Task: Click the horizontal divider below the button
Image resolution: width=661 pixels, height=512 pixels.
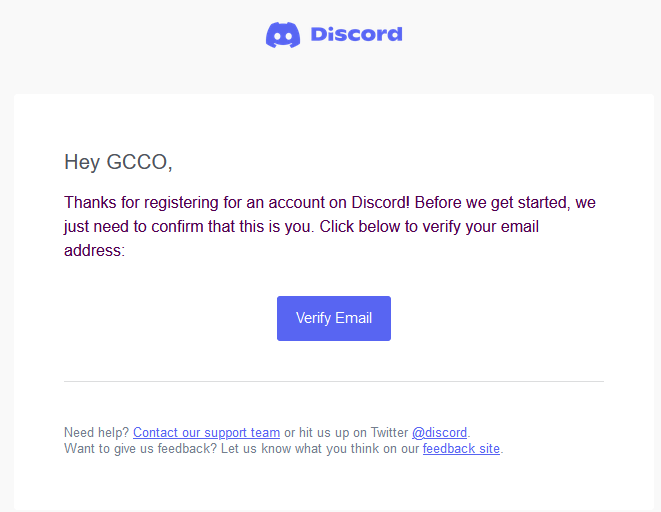Action: point(333,381)
